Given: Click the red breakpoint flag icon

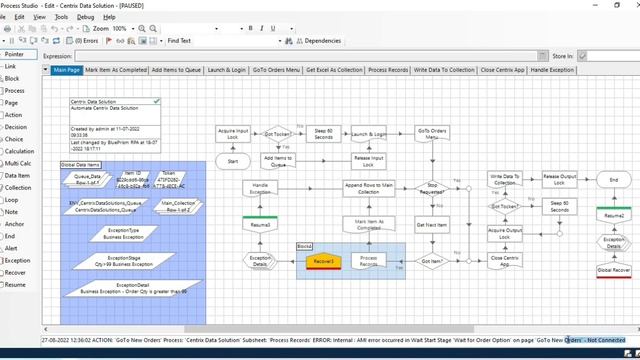Looking at the screenshot, I should click(x=109, y=41).
